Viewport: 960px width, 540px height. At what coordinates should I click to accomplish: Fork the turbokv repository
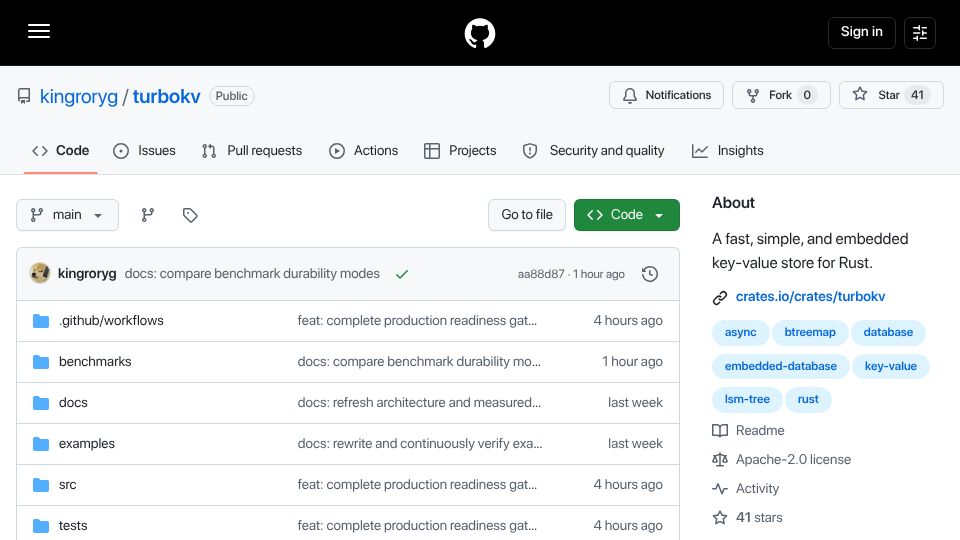pyautogui.click(x=781, y=95)
